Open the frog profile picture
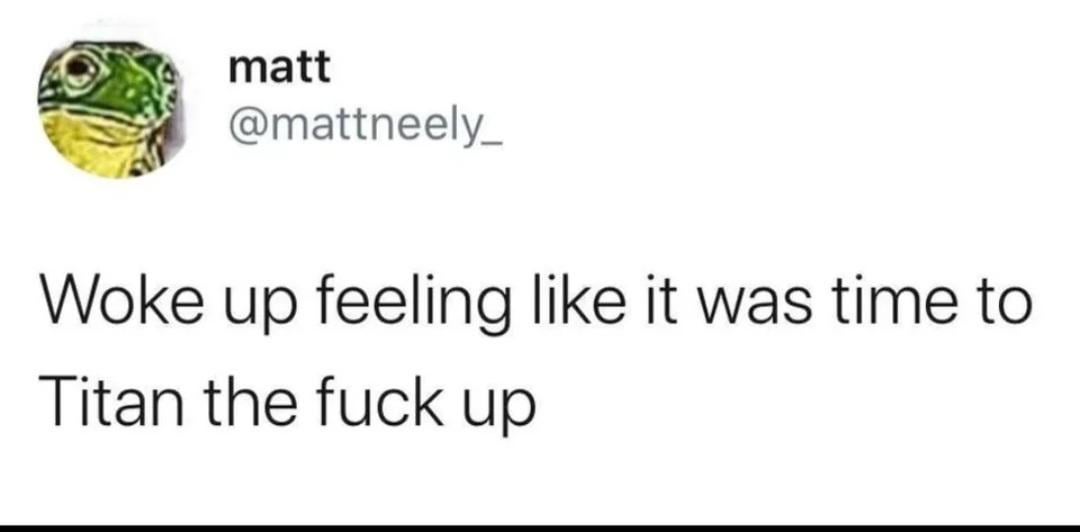Image resolution: width=1080 pixels, height=532 pixels. [112, 110]
